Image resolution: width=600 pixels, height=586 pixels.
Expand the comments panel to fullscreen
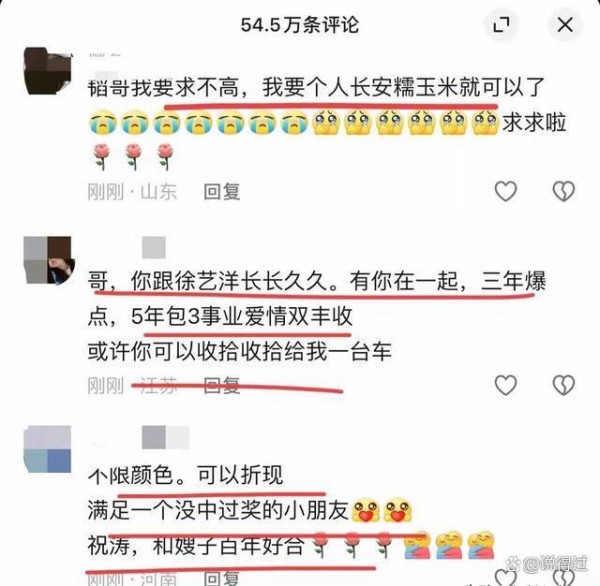click(501, 25)
